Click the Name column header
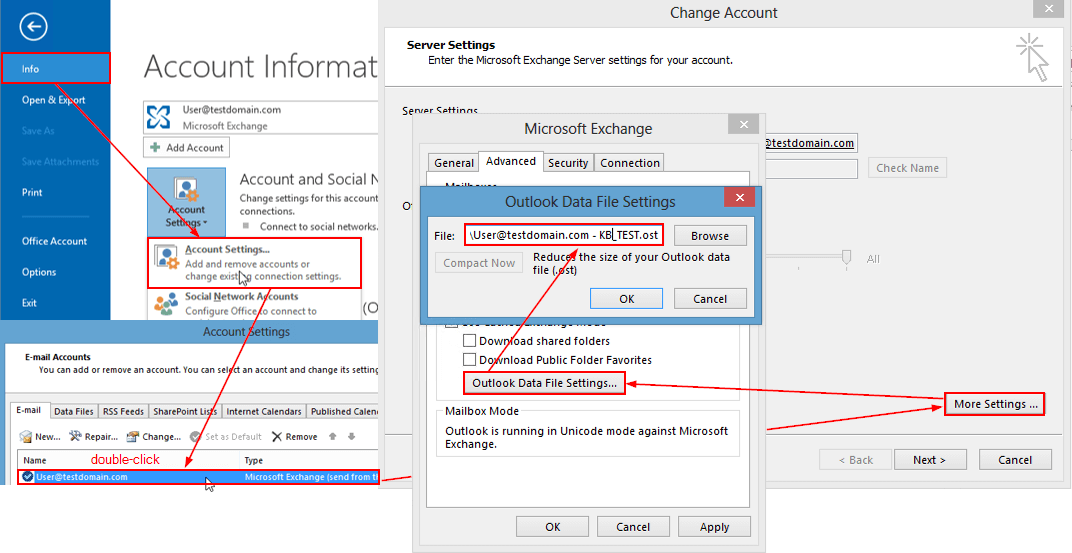Image resolution: width=1072 pixels, height=553 pixels. 129,460
